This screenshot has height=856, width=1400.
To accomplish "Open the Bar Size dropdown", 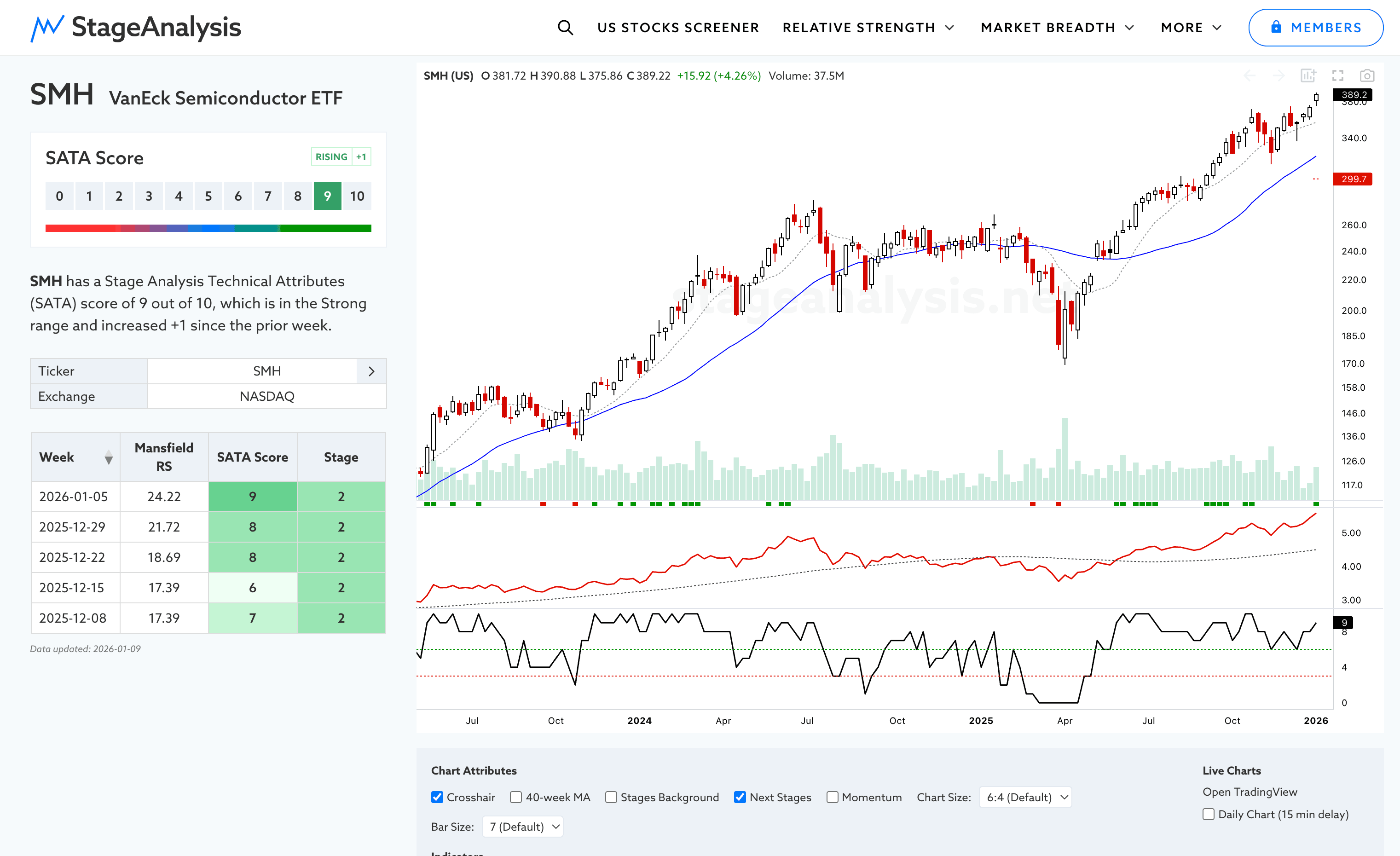I will [523, 827].
